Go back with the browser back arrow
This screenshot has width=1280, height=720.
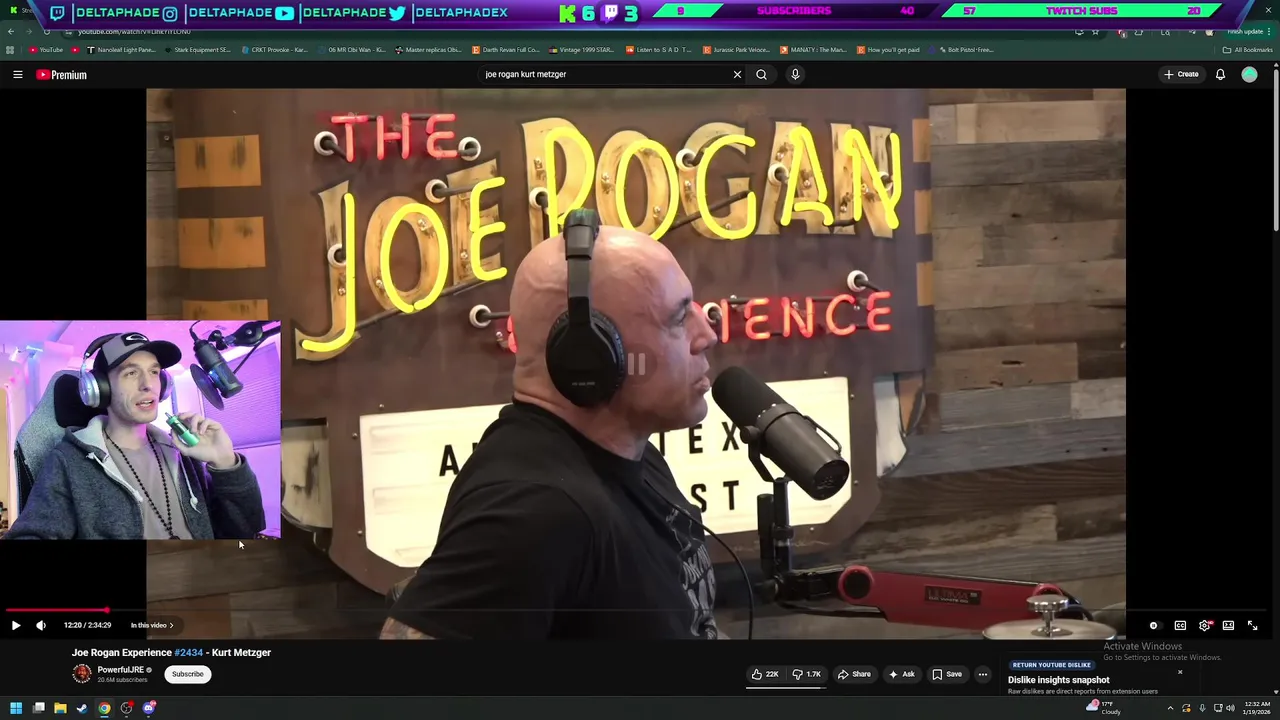tap(10, 32)
